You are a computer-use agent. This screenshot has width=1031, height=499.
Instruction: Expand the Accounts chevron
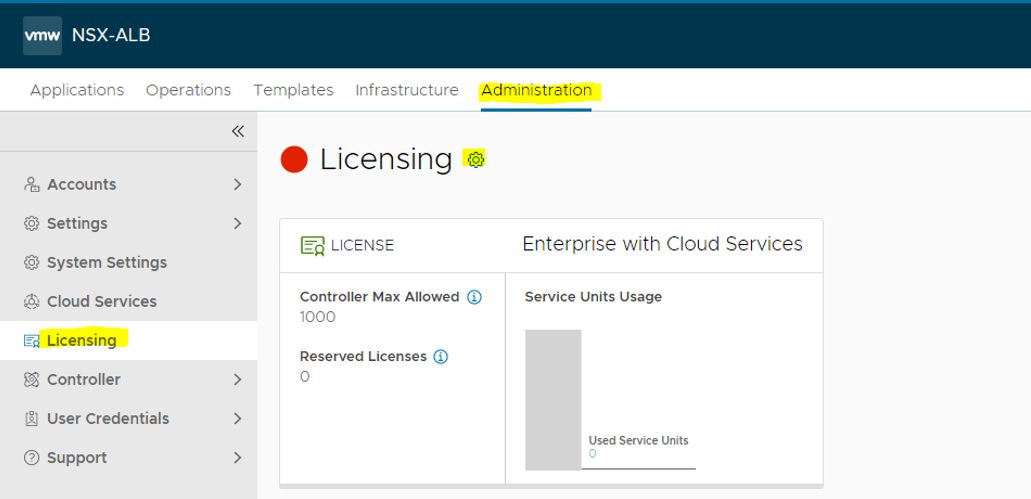click(237, 184)
